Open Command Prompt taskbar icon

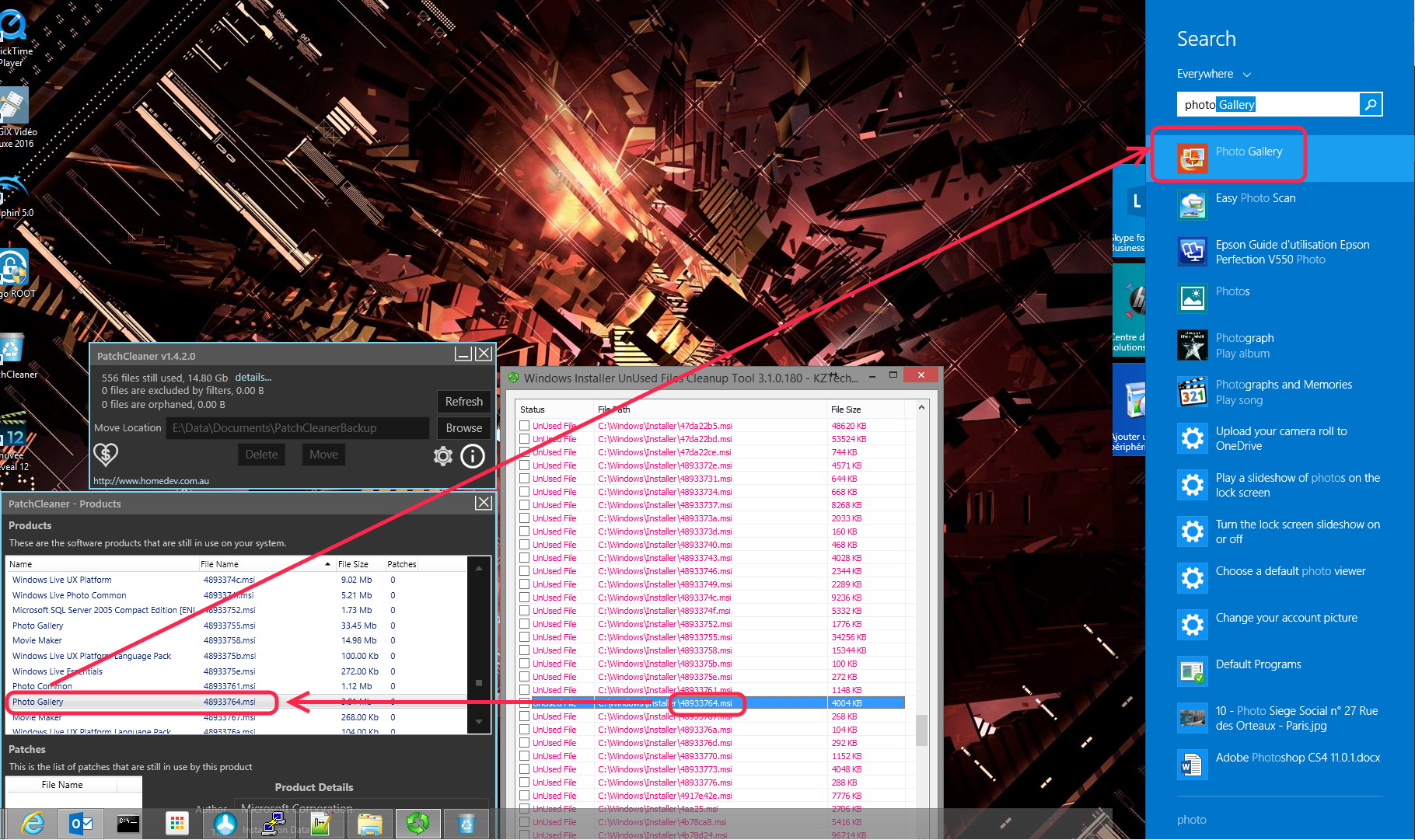(x=128, y=824)
